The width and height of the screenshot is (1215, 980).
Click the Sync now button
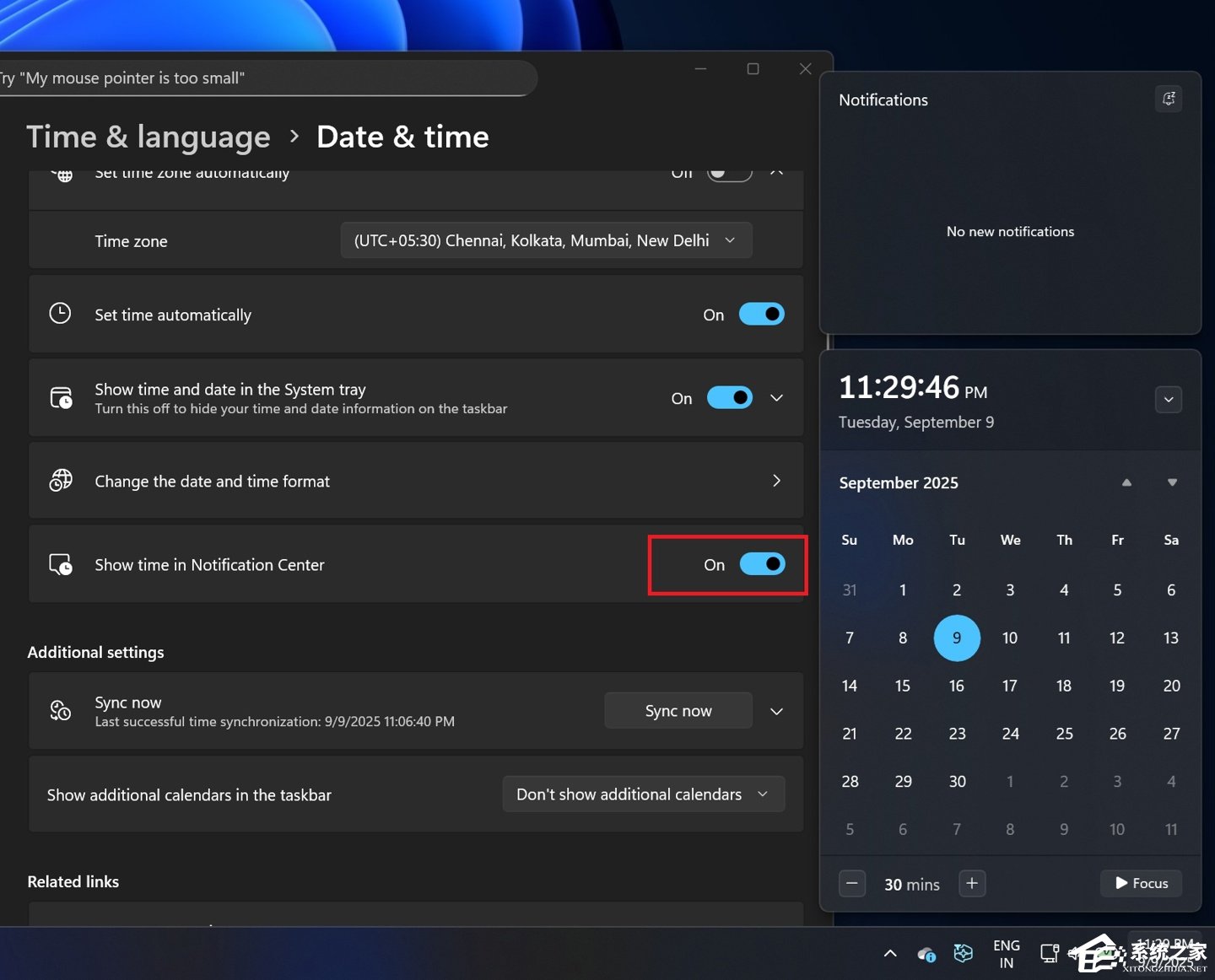[x=678, y=711]
